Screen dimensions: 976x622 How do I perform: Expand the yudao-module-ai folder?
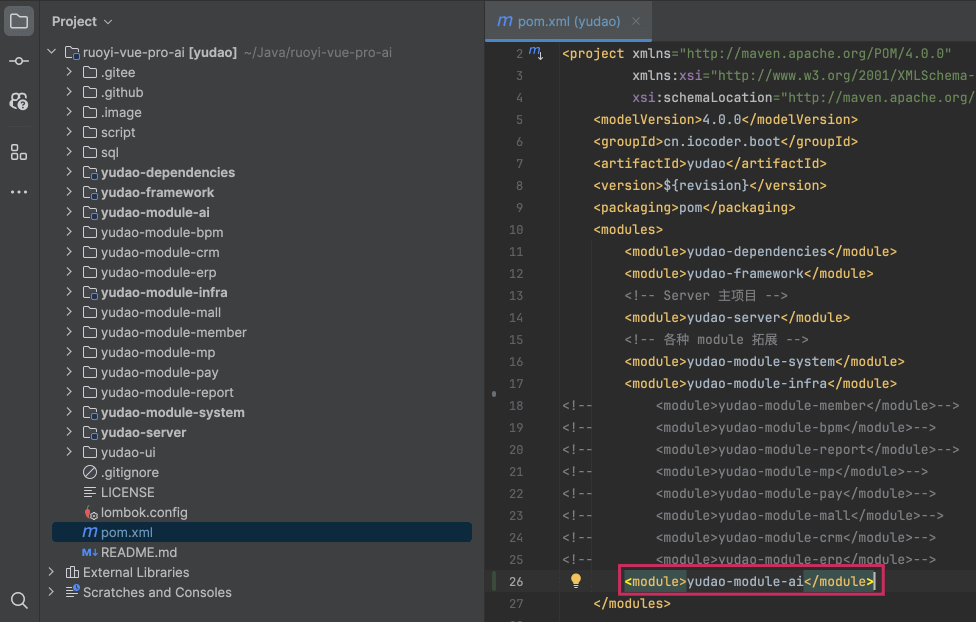click(x=69, y=212)
